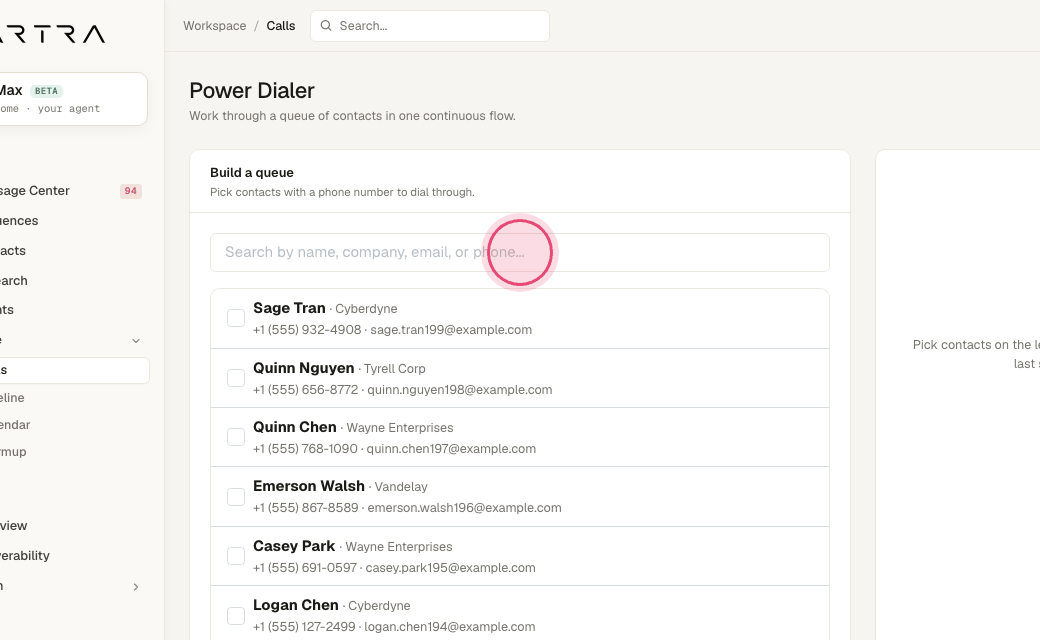Image resolution: width=1040 pixels, height=640 pixels.
Task: Focus the contact search by name field
Action: pos(519,252)
